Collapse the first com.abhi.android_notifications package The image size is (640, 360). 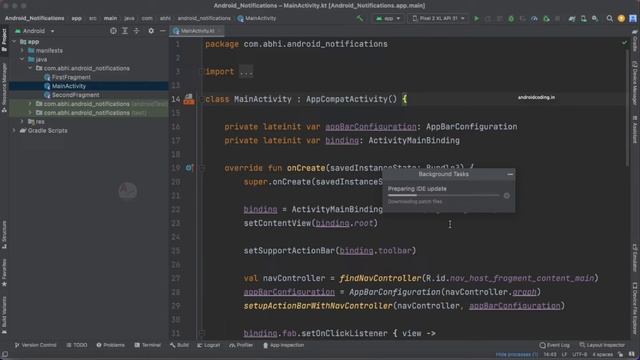point(30,68)
